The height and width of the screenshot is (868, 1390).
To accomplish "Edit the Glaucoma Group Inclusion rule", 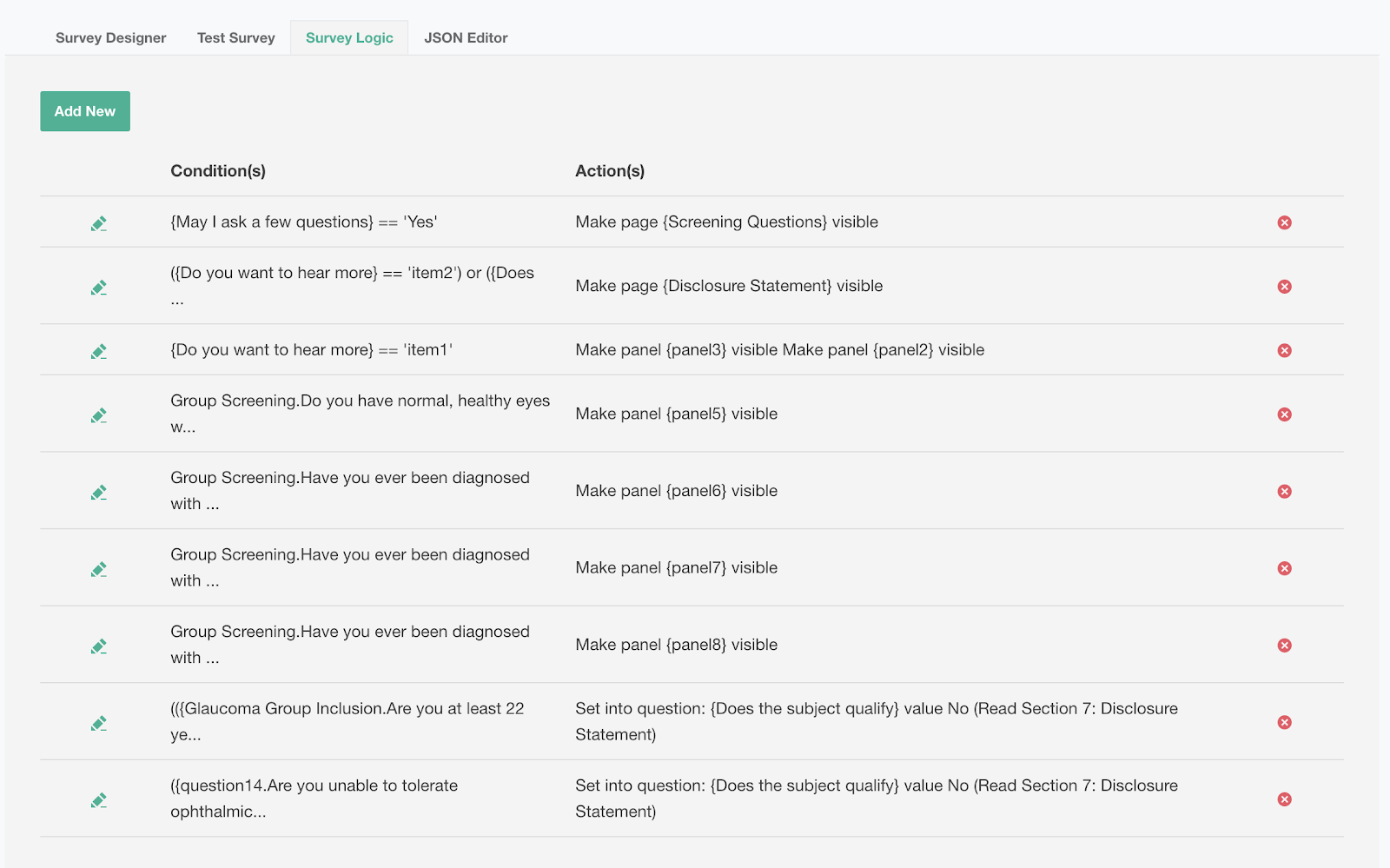I will 99,723.
